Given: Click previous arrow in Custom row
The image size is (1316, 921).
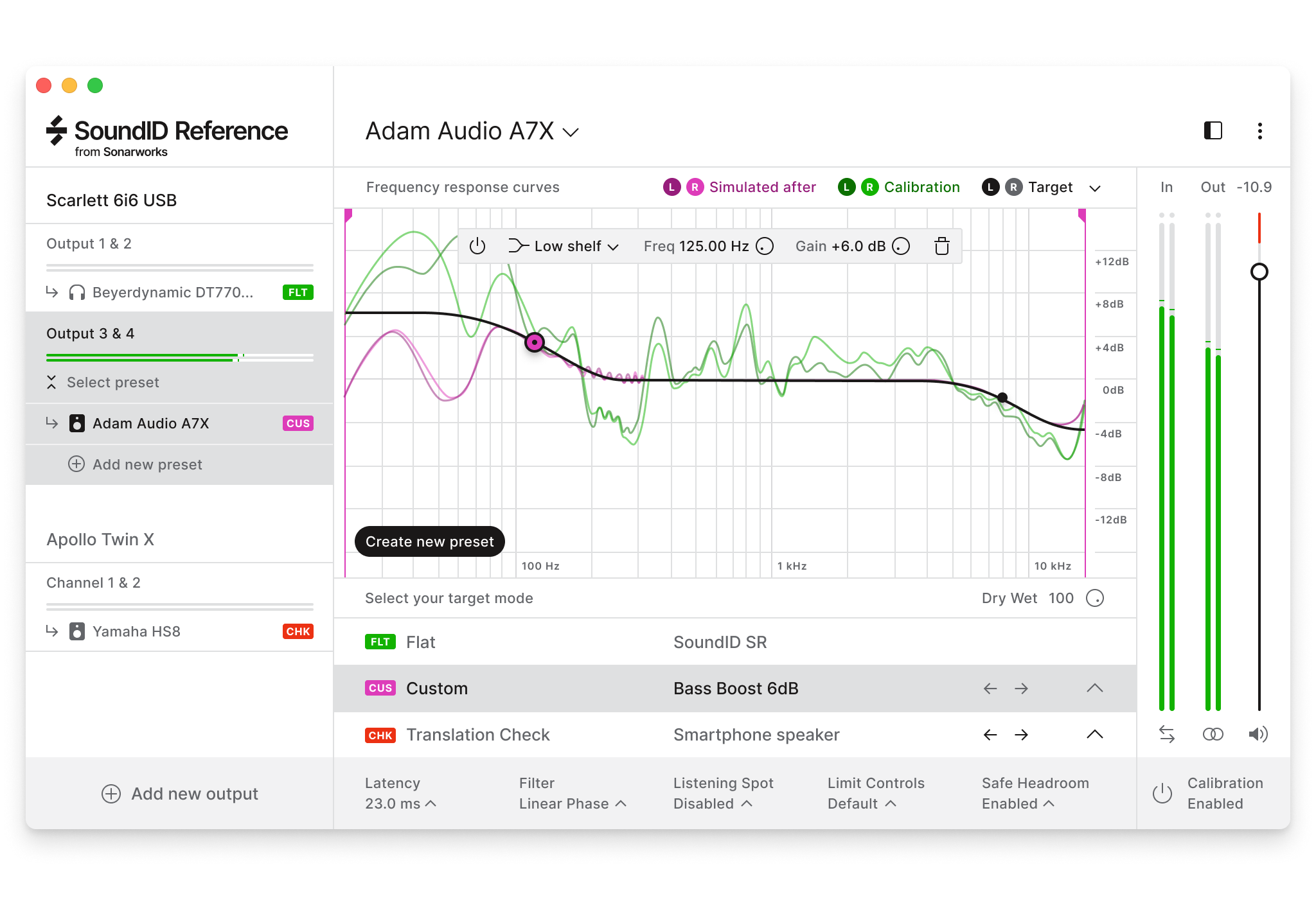Looking at the screenshot, I should click(990, 689).
